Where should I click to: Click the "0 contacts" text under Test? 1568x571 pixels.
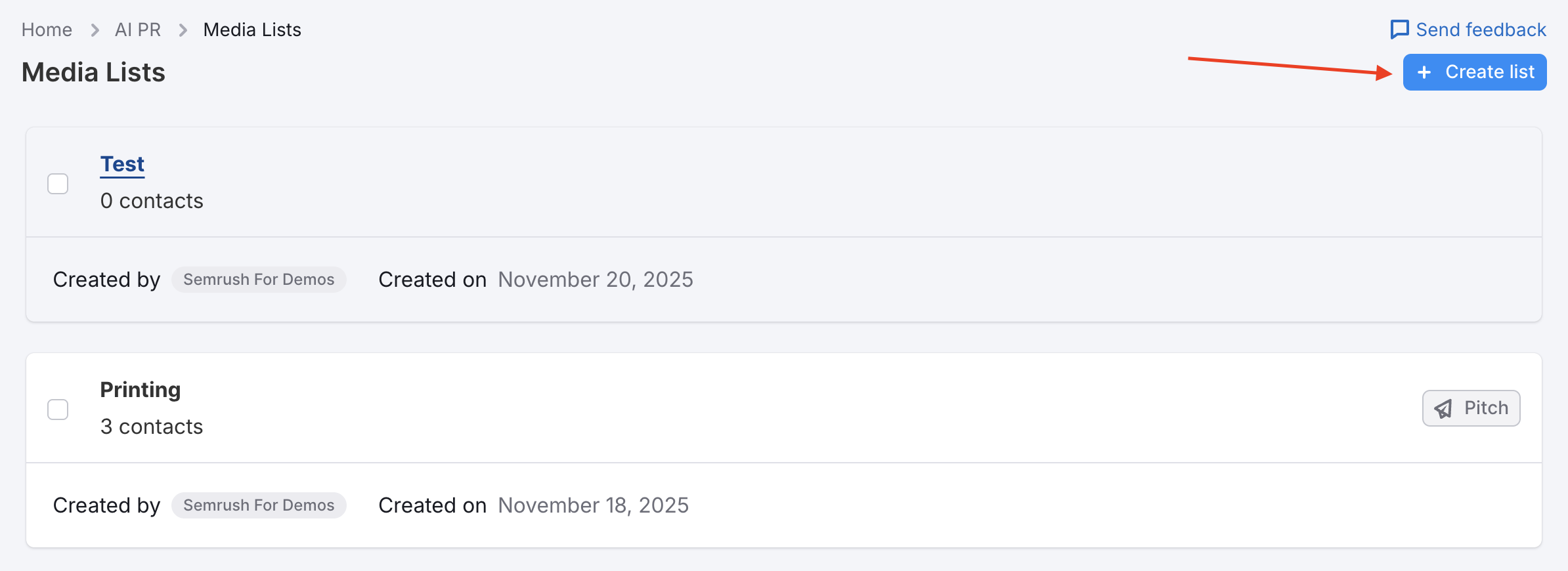tap(152, 201)
